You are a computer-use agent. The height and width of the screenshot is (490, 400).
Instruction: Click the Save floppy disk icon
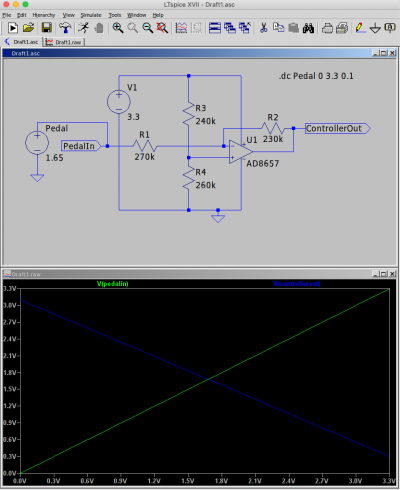click(x=46, y=28)
